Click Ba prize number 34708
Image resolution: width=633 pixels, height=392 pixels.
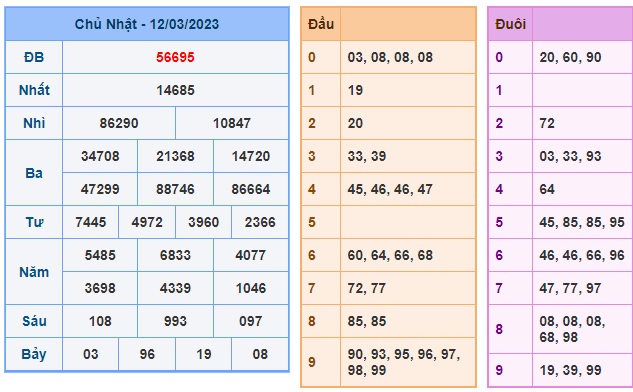(100, 156)
